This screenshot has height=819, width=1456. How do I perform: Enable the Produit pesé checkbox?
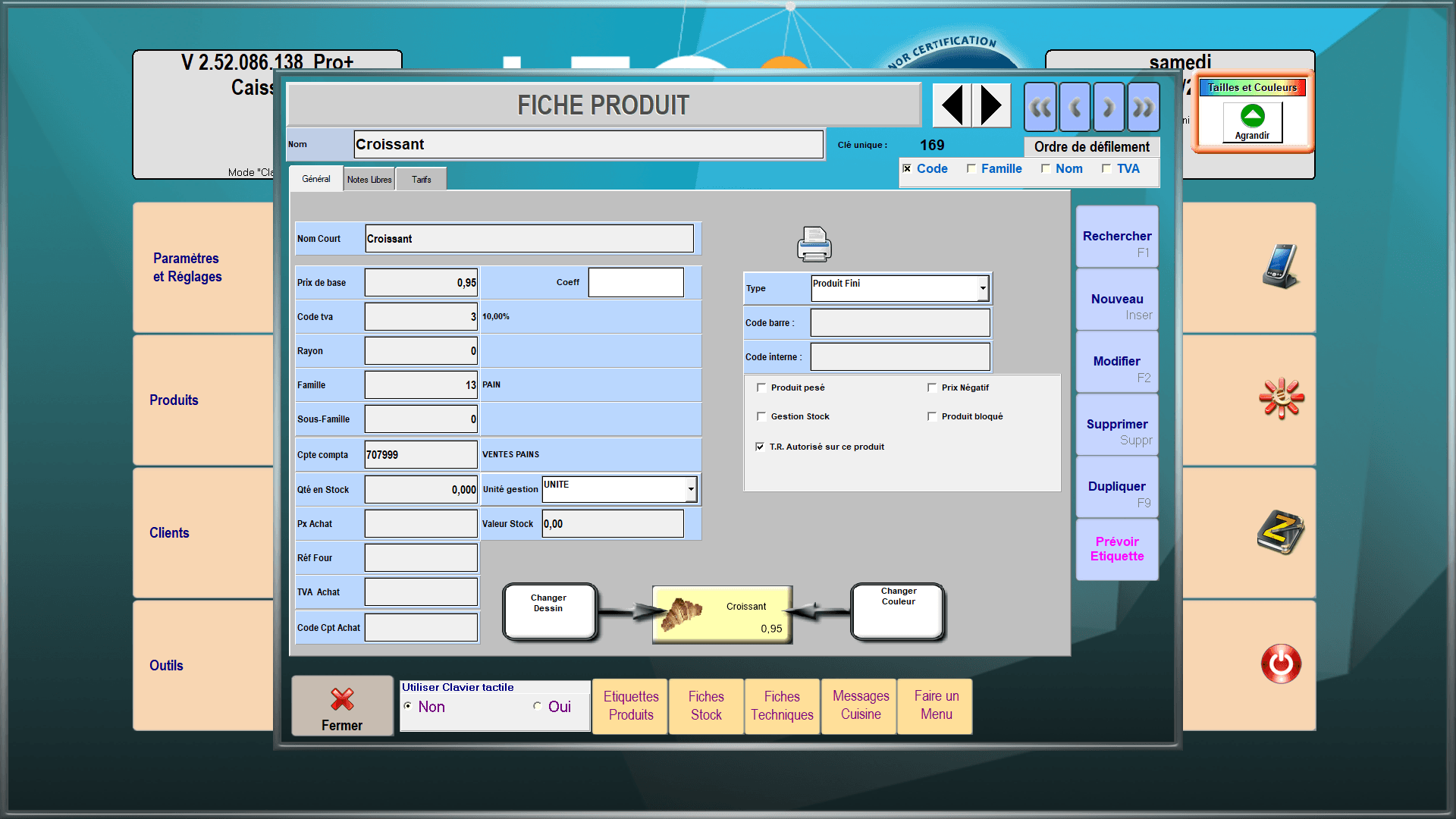pyautogui.click(x=761, y=388)
